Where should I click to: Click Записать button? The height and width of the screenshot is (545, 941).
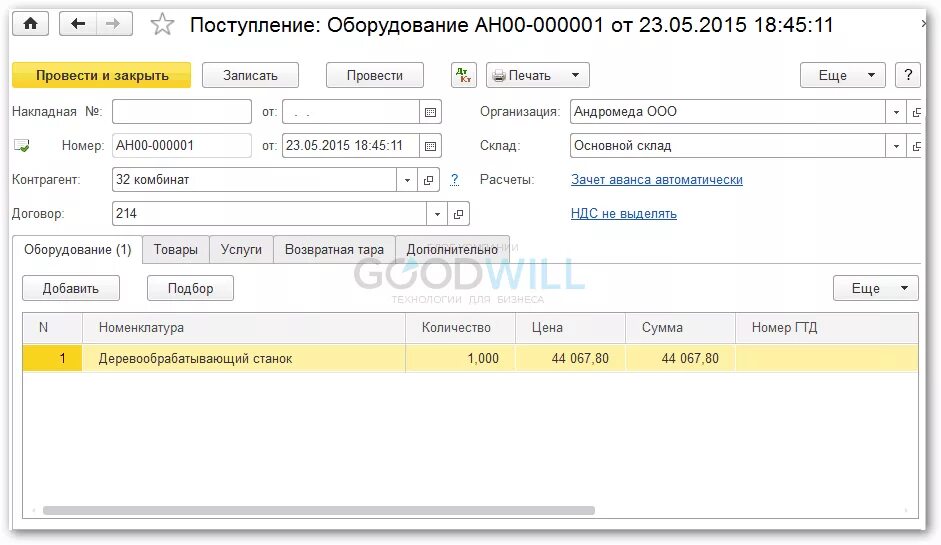(250, 75)
